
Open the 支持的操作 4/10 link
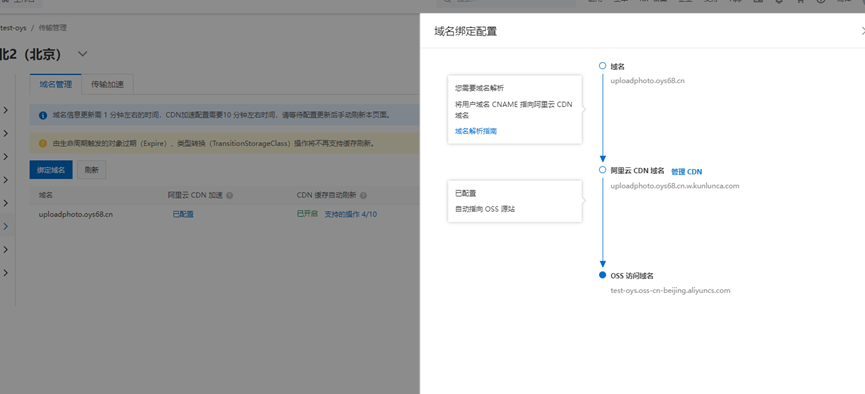tap(350, 214)
